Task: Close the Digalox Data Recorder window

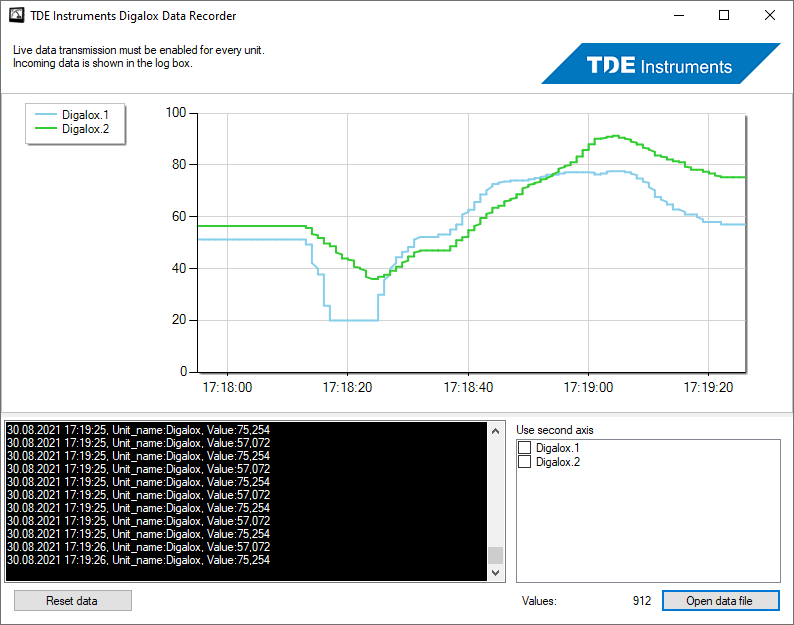Action: 770,15
